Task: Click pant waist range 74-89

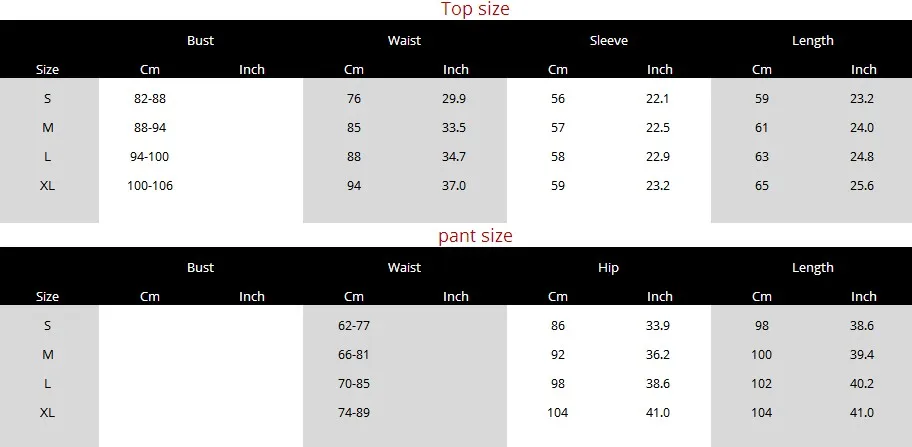Action: pos(354,413)
